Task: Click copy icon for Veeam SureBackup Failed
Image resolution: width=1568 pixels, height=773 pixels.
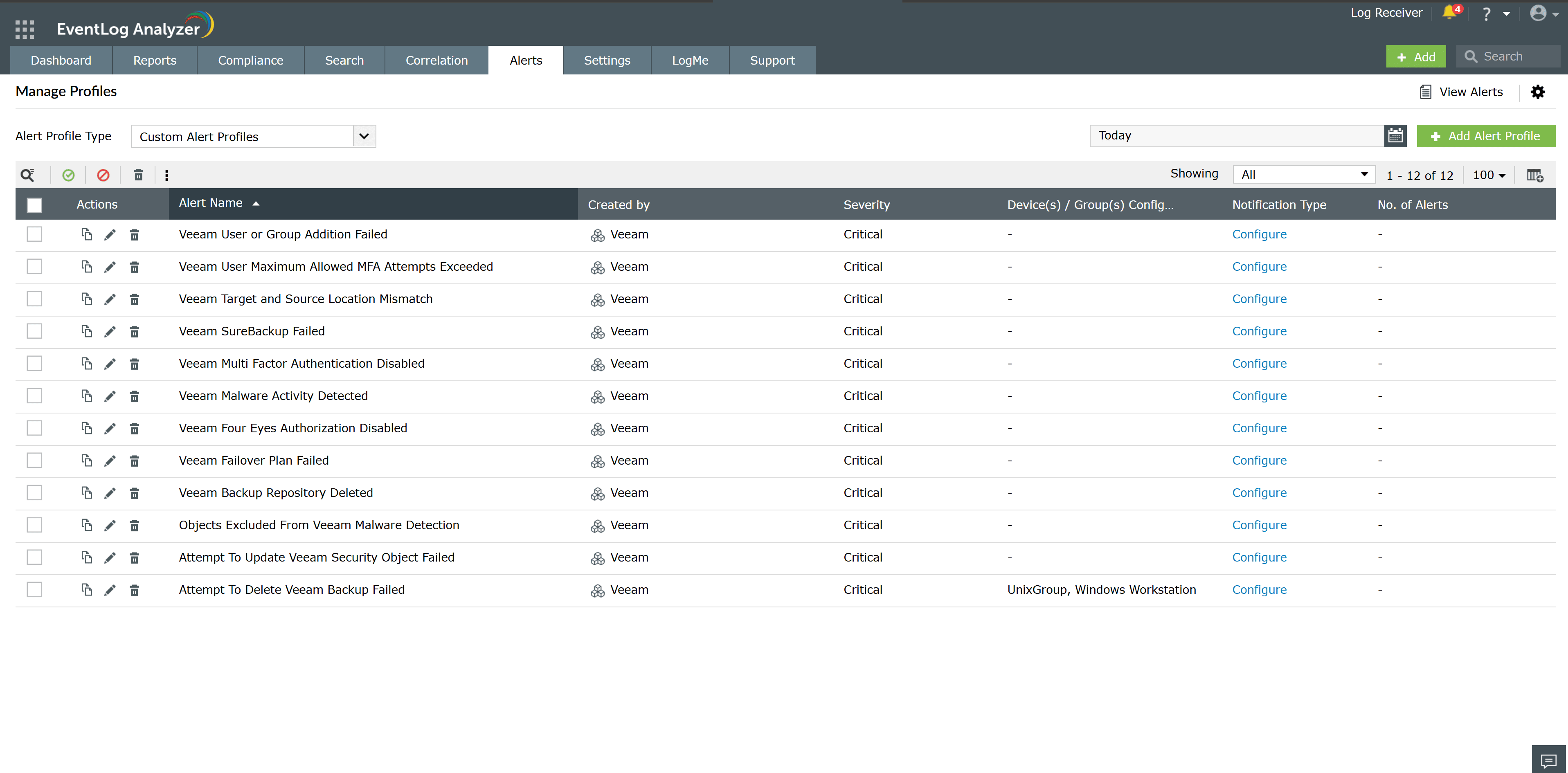Action: (86, 331)
